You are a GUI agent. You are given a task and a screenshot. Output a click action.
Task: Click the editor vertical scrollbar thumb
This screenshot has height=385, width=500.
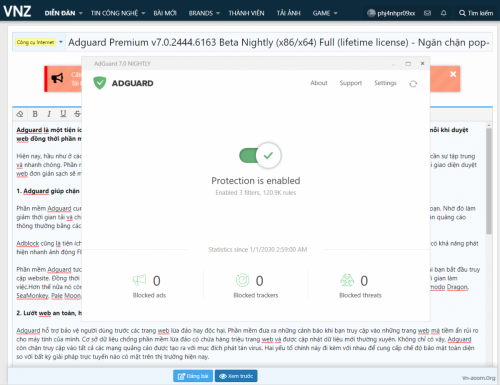click(489, 181)
